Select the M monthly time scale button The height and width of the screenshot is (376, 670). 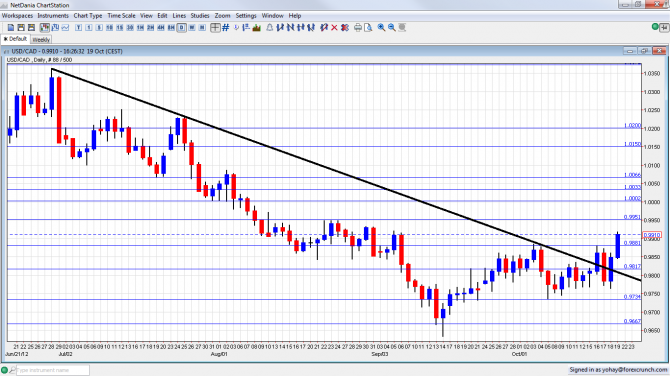coord(202,27)
